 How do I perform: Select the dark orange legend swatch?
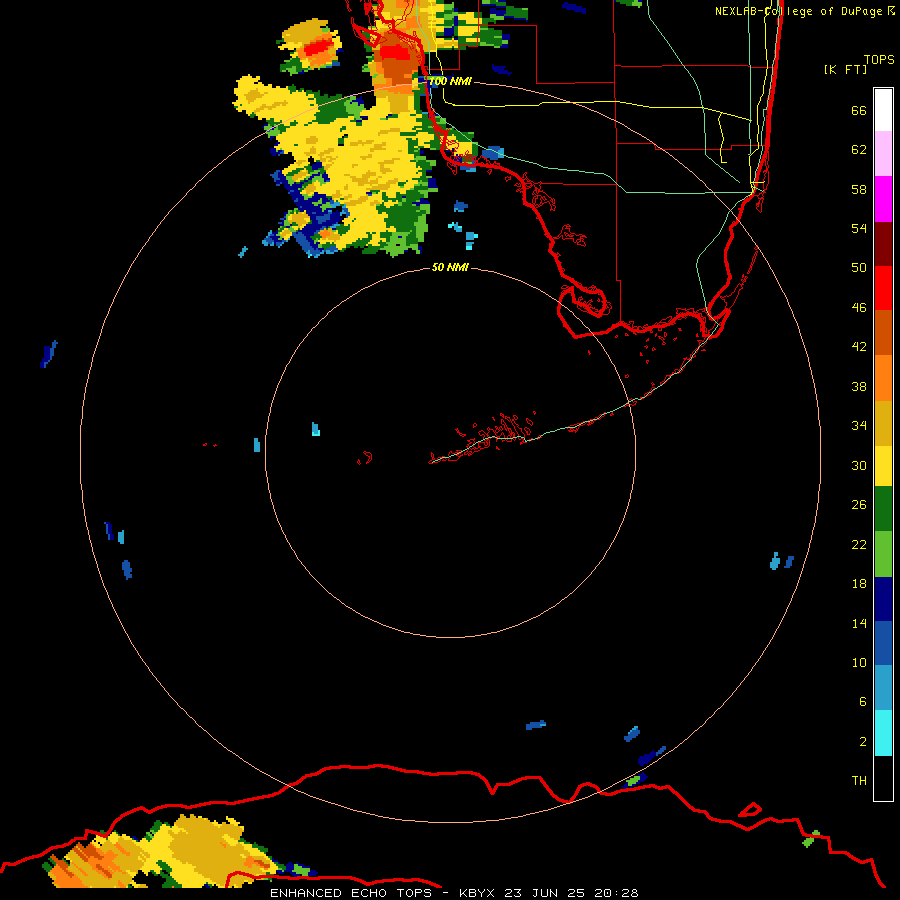[883, 333]
